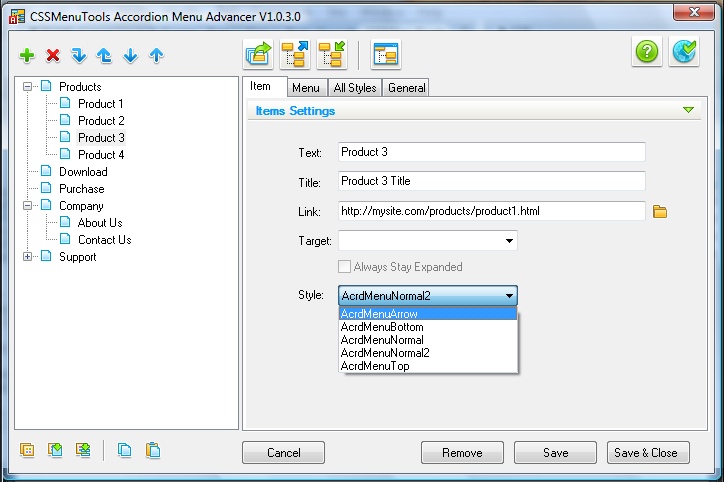The image size is (724, 482).
Task: Click the app icon in the title bar
Action: 17,16
